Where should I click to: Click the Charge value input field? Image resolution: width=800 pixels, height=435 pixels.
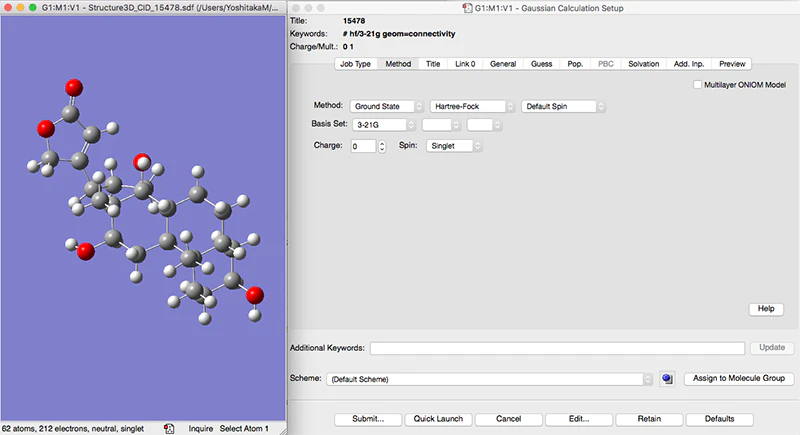click(x=363, y=146)
